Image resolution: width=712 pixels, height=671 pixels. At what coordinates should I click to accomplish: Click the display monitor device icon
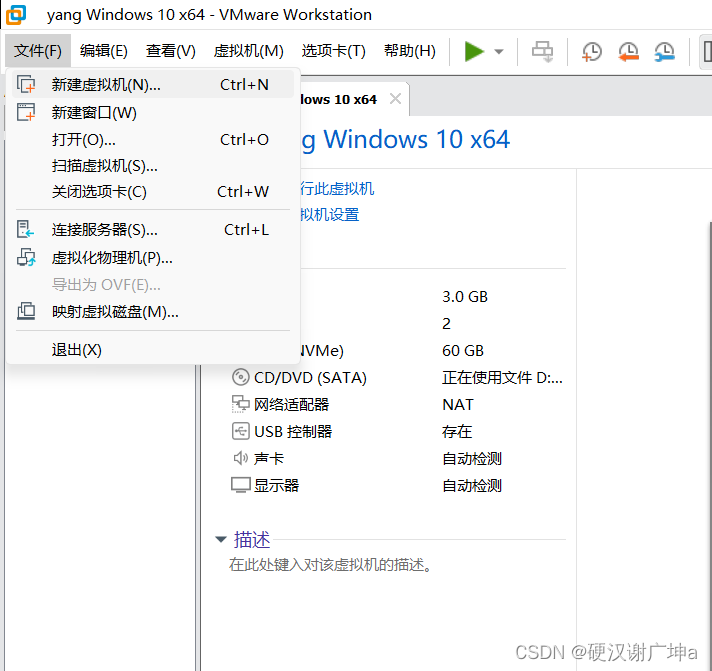point(240,485)
